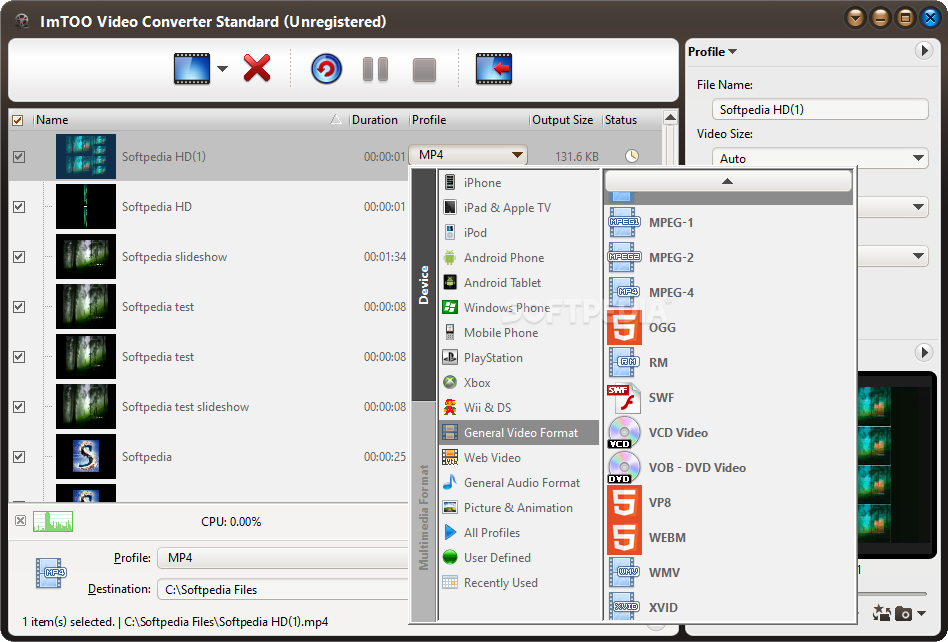Viewport: 948px width, 642px height.
Task: Choose the XVID format icon
Action: (624, 607)
